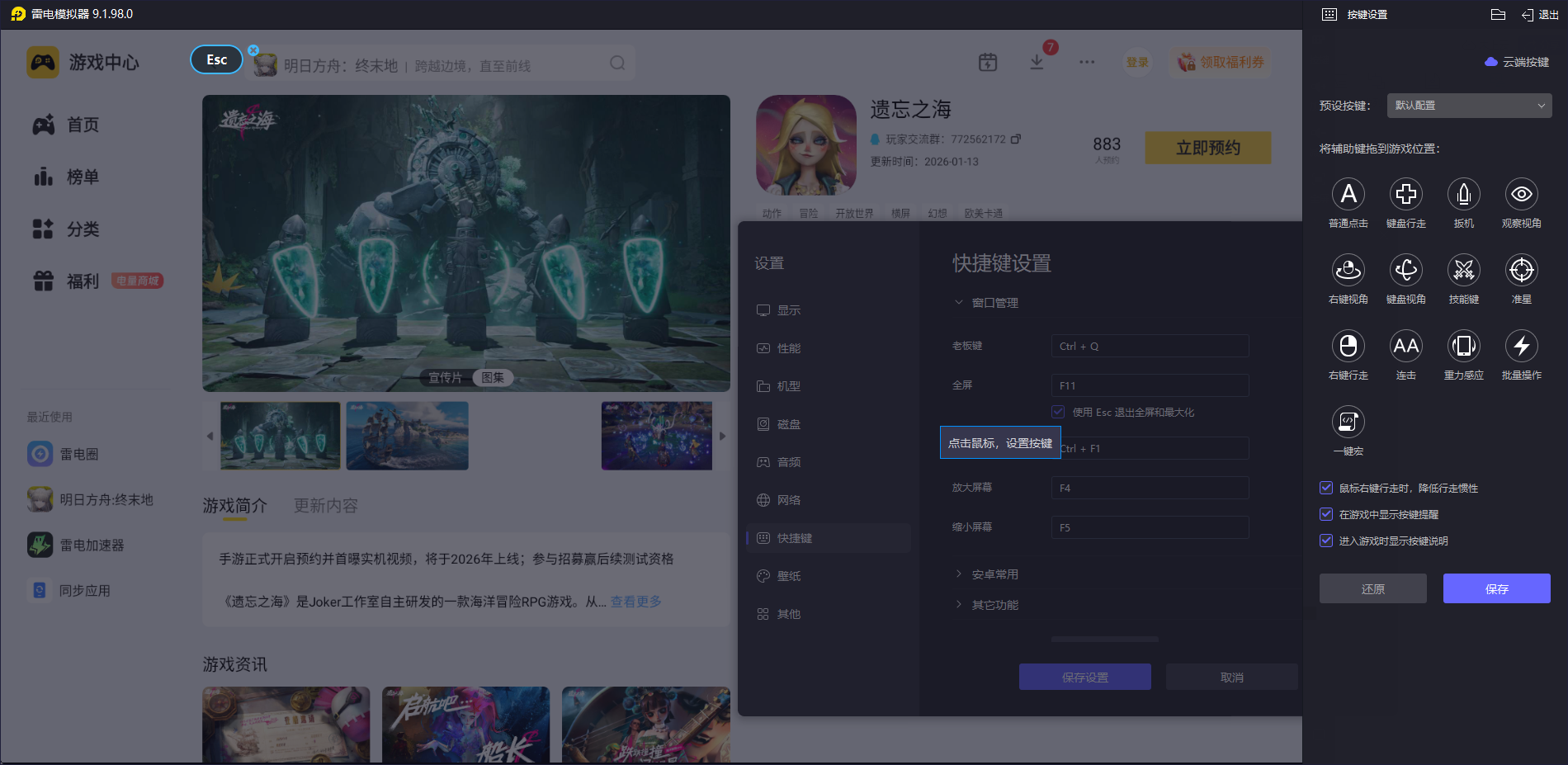Viewport: 1568px width, 765px height.
Task: Select the 连击 combo key icon
Action: (x=1406, y=347)
